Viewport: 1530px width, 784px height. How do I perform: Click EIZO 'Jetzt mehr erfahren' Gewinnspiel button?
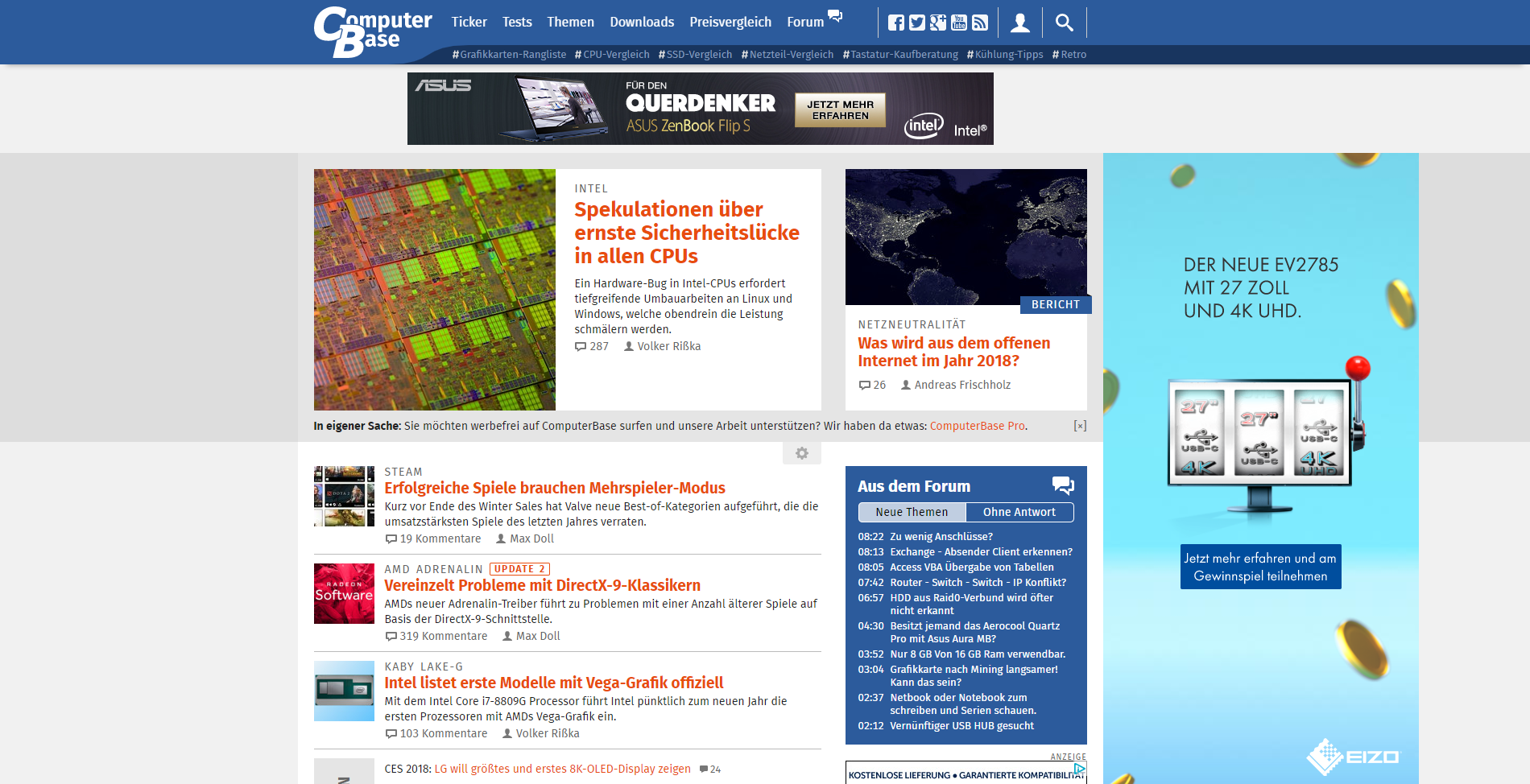point(1260,567)
